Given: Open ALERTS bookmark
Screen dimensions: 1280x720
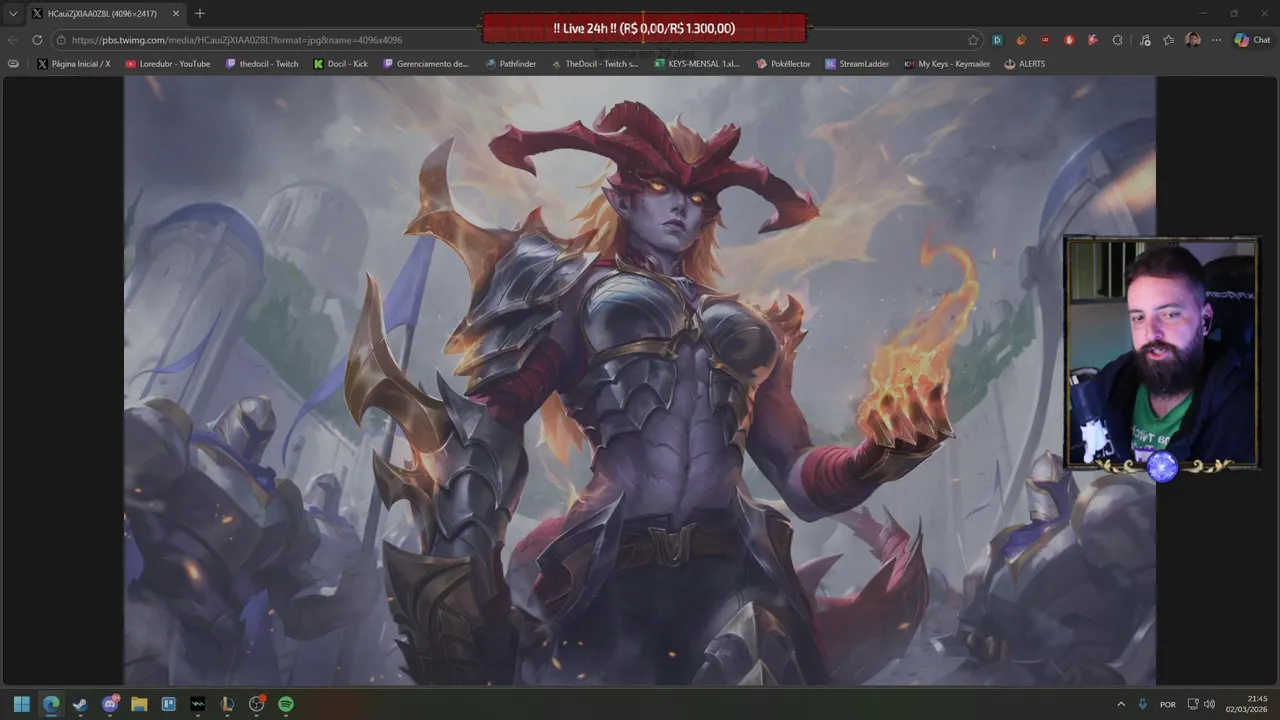Looking at the screenshot, I should pos(1025,64).
